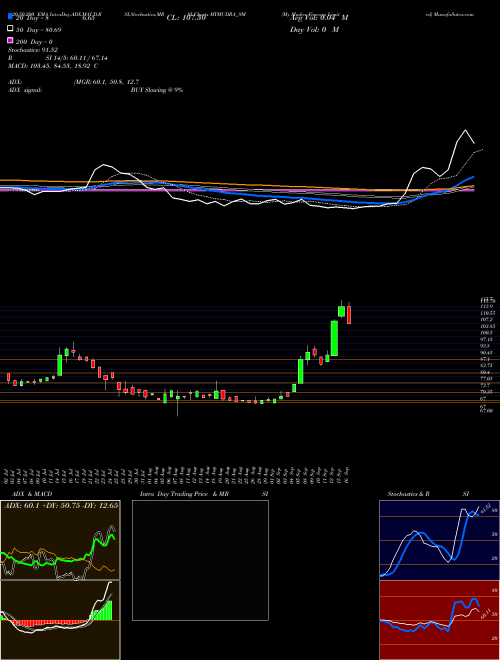This screenshot has width=500, height=660.
Task: Click the 'Avg Vol: 0.04 M' label
Action: 319,18
